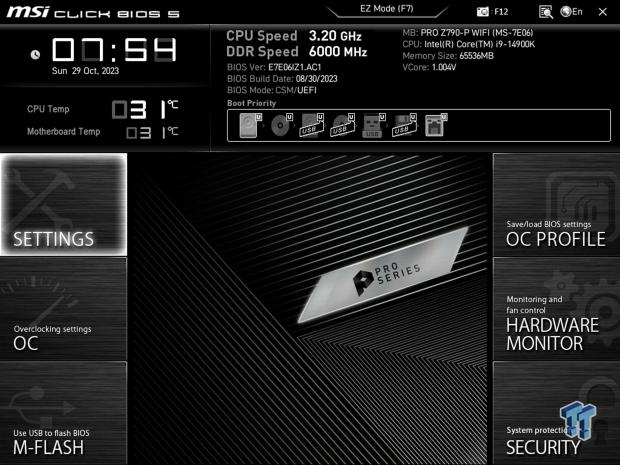Select the hard disk boot device icon

pos(250,125)
